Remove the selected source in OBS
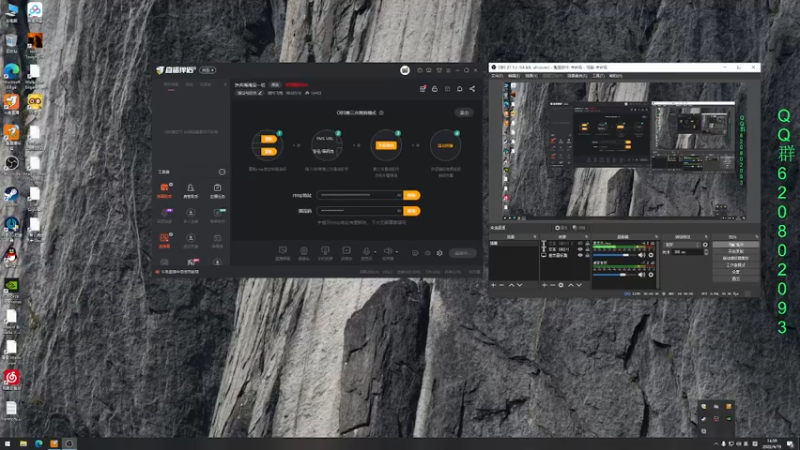800x450 pixels. pyautogui.click(x=553, y=285)
